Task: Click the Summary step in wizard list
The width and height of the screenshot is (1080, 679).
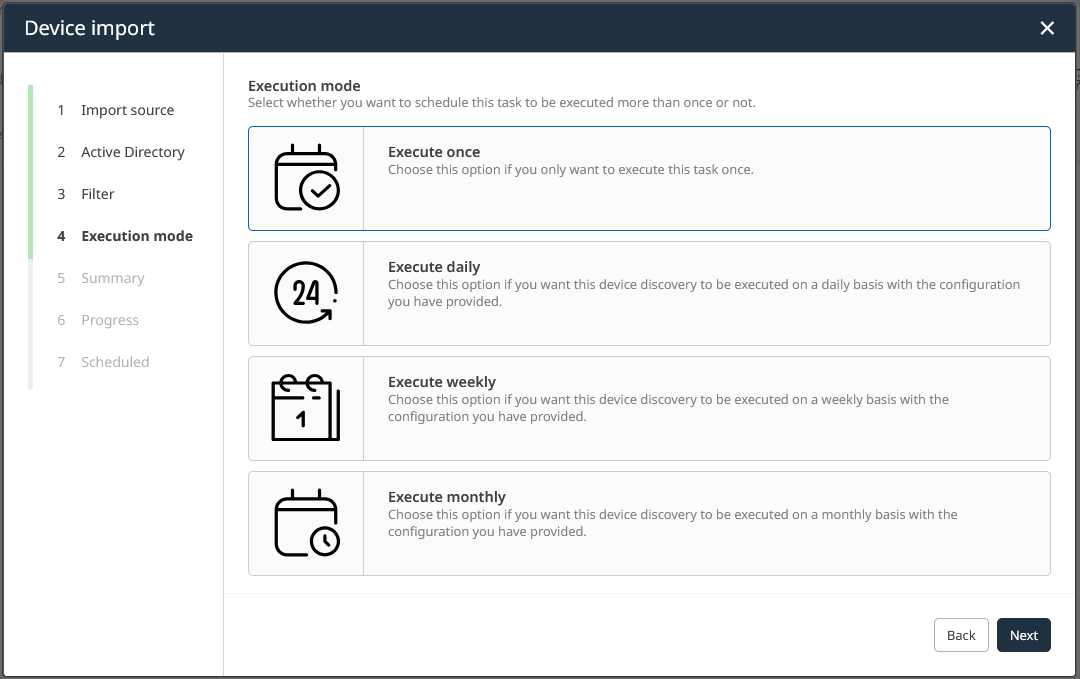Action: tap(112, 278)
